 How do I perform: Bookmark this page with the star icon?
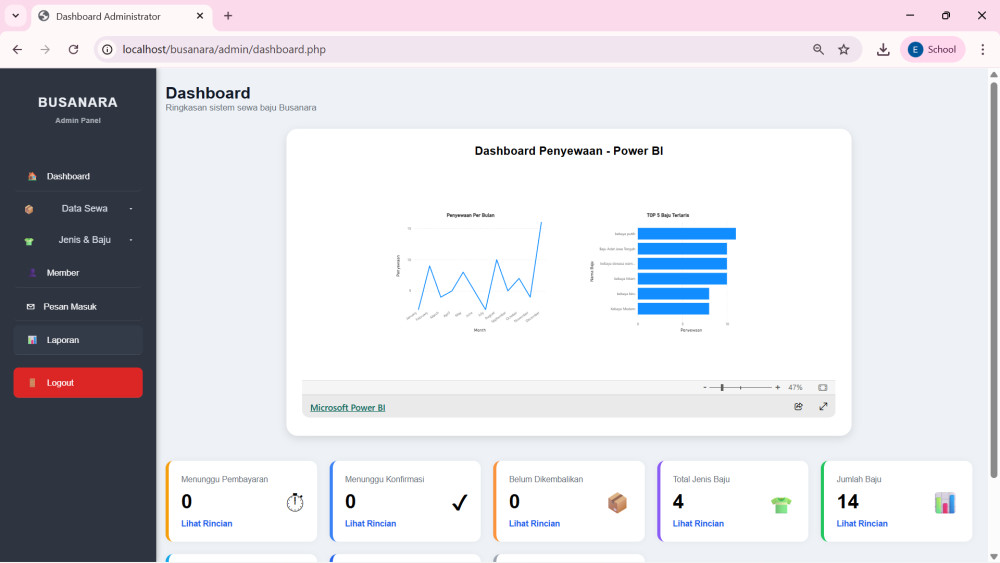pos(844,49)
